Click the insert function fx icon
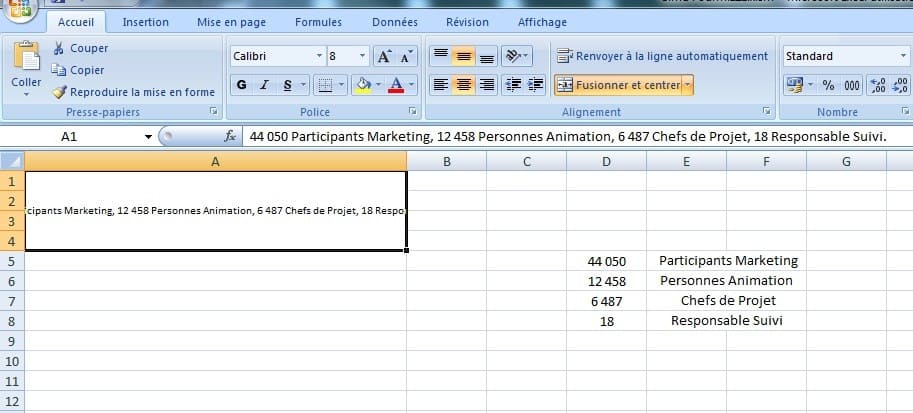 [230, 135]
